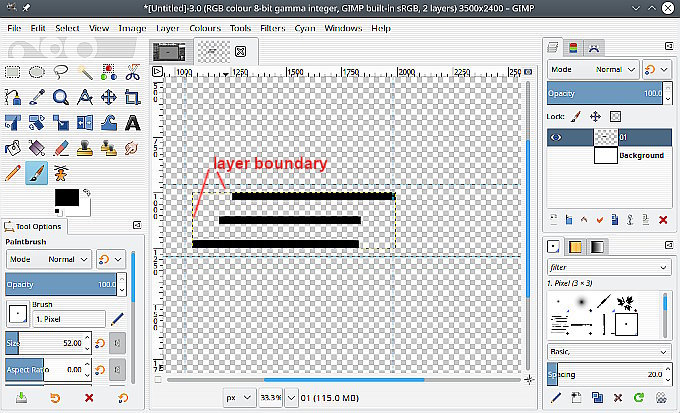Adjust the layer Opacity slider

605,93
